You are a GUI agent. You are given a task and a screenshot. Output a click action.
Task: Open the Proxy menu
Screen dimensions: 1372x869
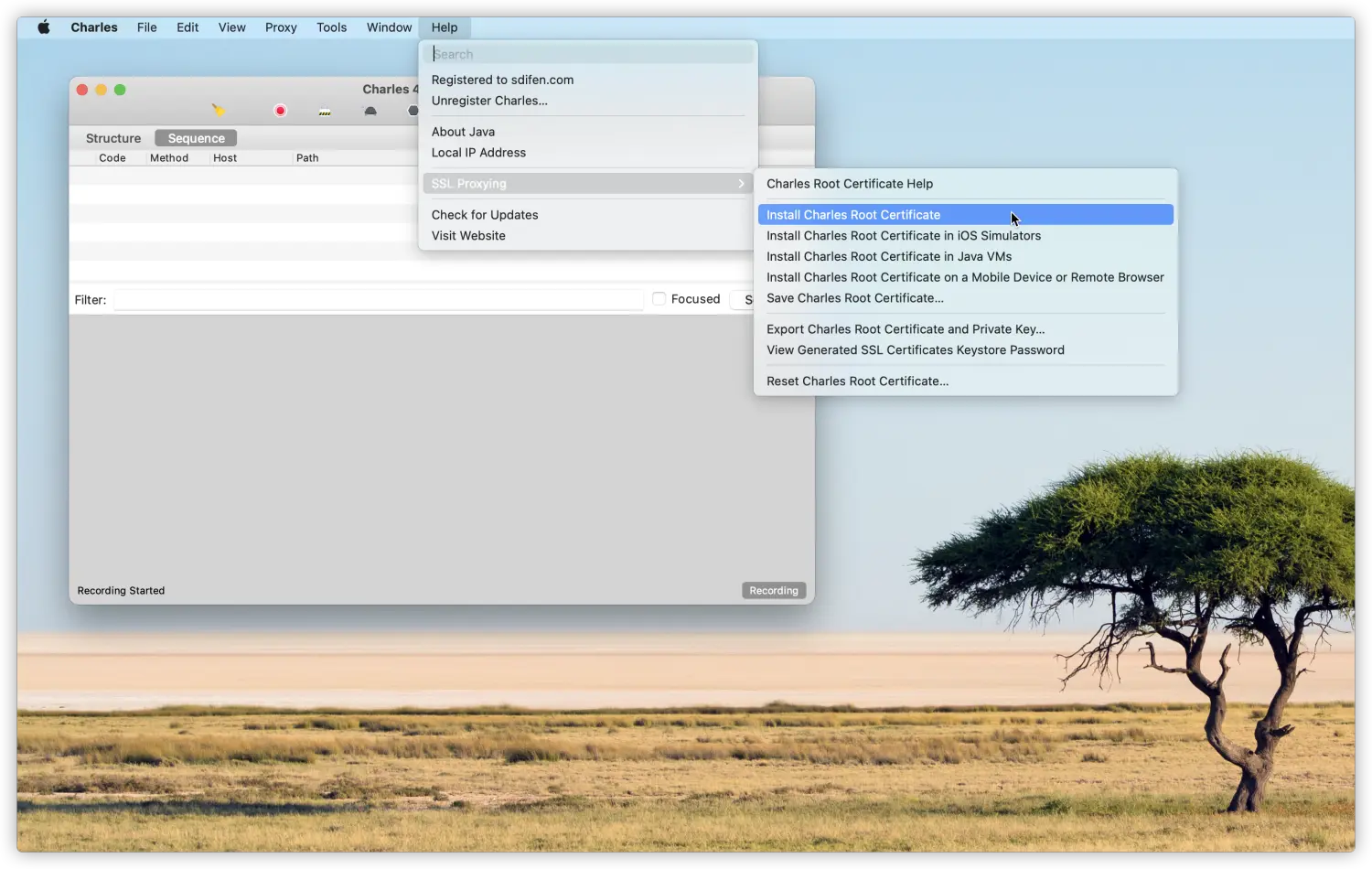(281, 27)
